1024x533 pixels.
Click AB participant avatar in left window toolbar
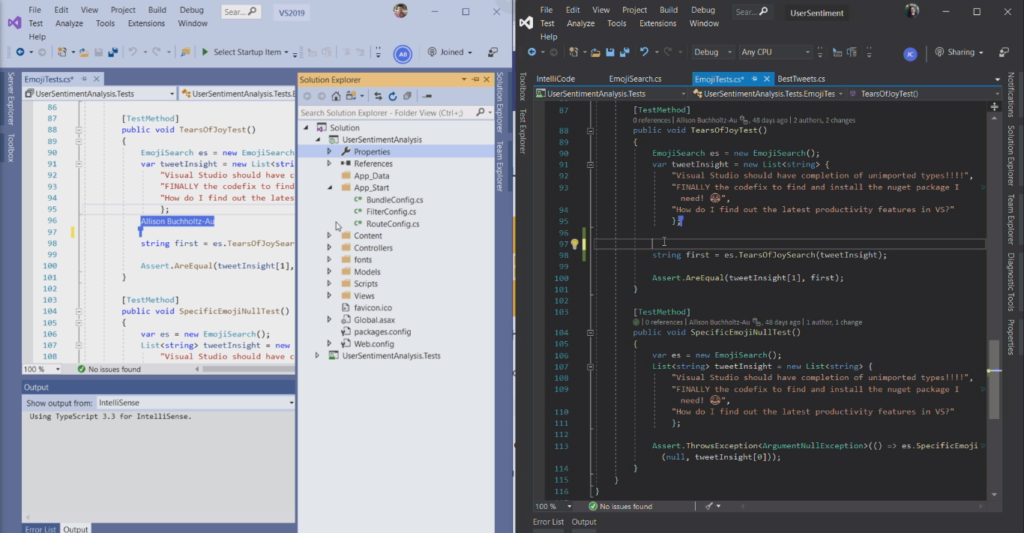402,54
